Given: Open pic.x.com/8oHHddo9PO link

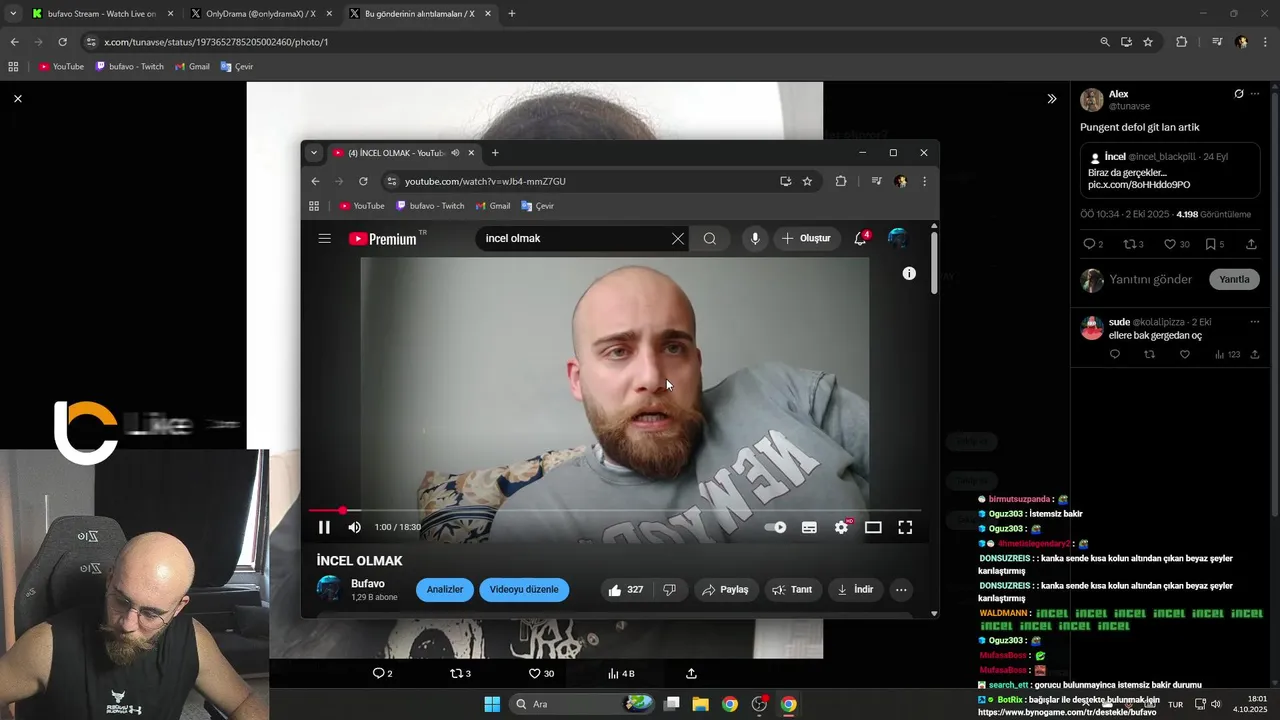Looking at the screenshot, I should coord(1139,185).
